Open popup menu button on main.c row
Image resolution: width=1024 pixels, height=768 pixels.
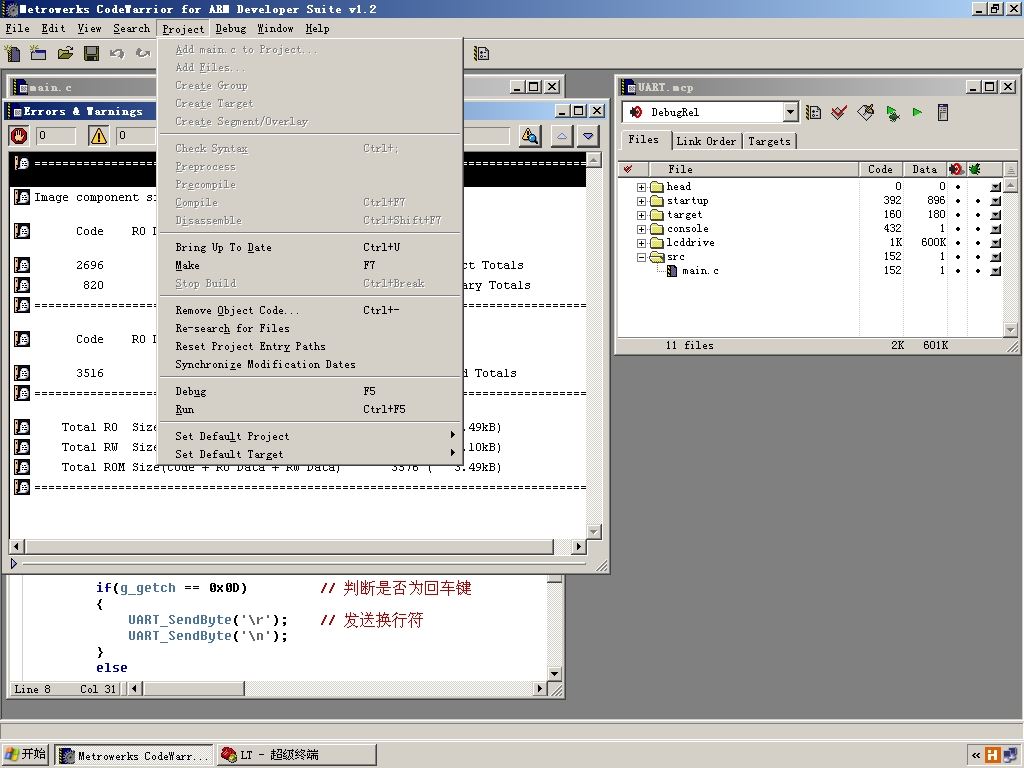(995, 270)
